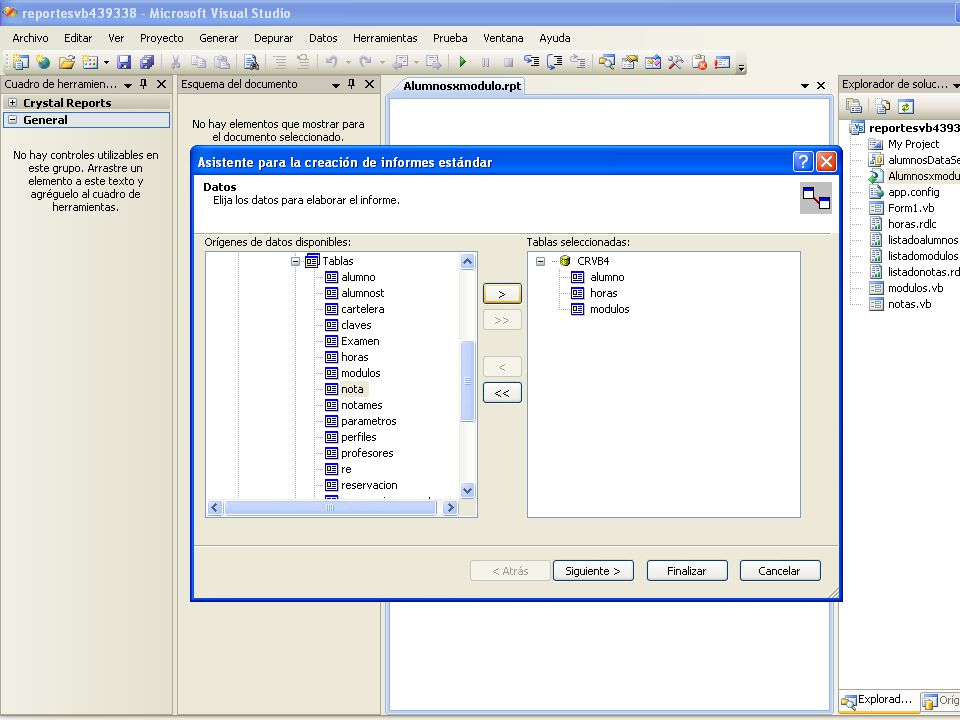Image resolution: width=960 pixels, height=720 pixels.
Task: Collapse the Tablas node in data sources
Action: tap(295, 261)
